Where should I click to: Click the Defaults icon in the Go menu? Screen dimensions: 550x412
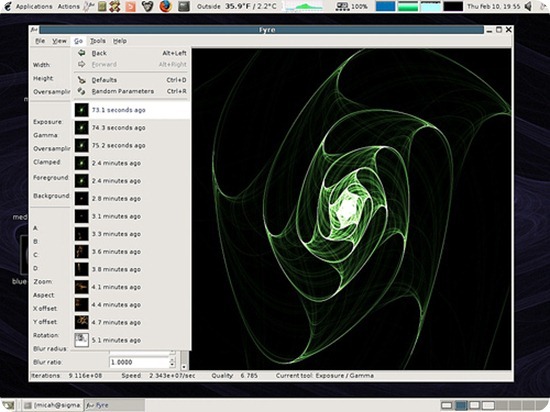coord(81,80)
